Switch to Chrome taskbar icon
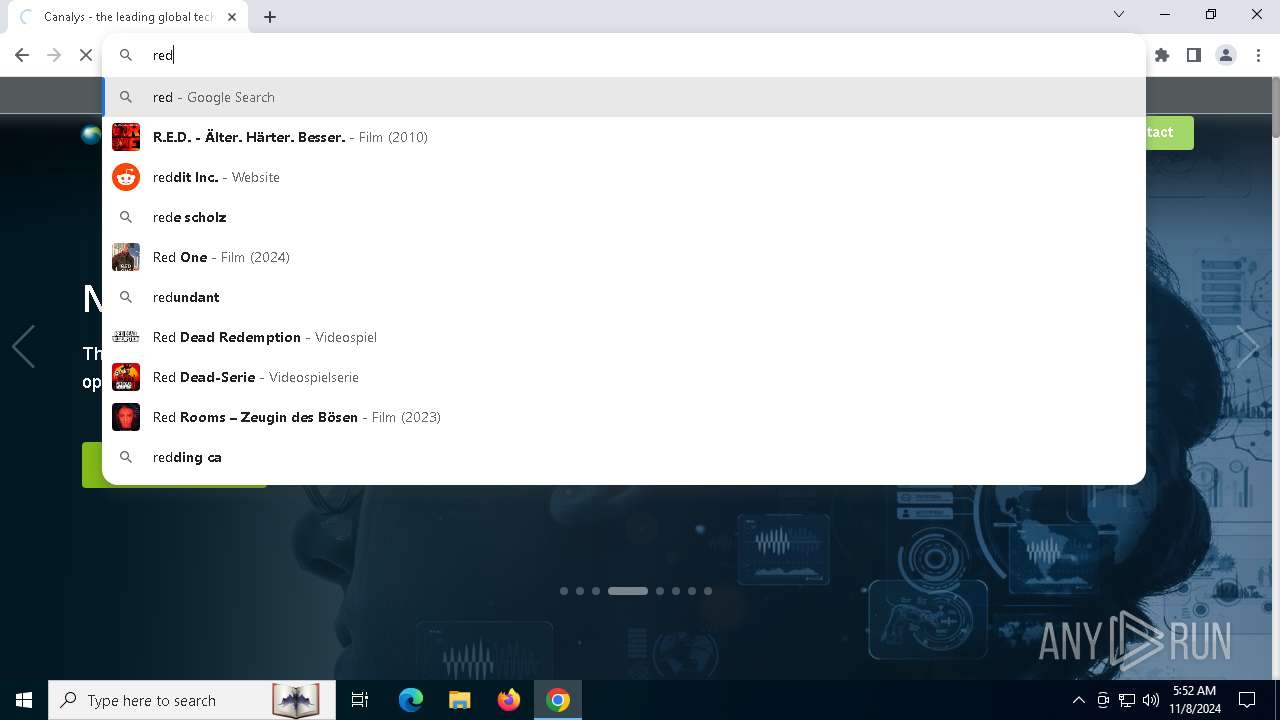Screen dimensions: 1280x720 click(x=558, y=700)
